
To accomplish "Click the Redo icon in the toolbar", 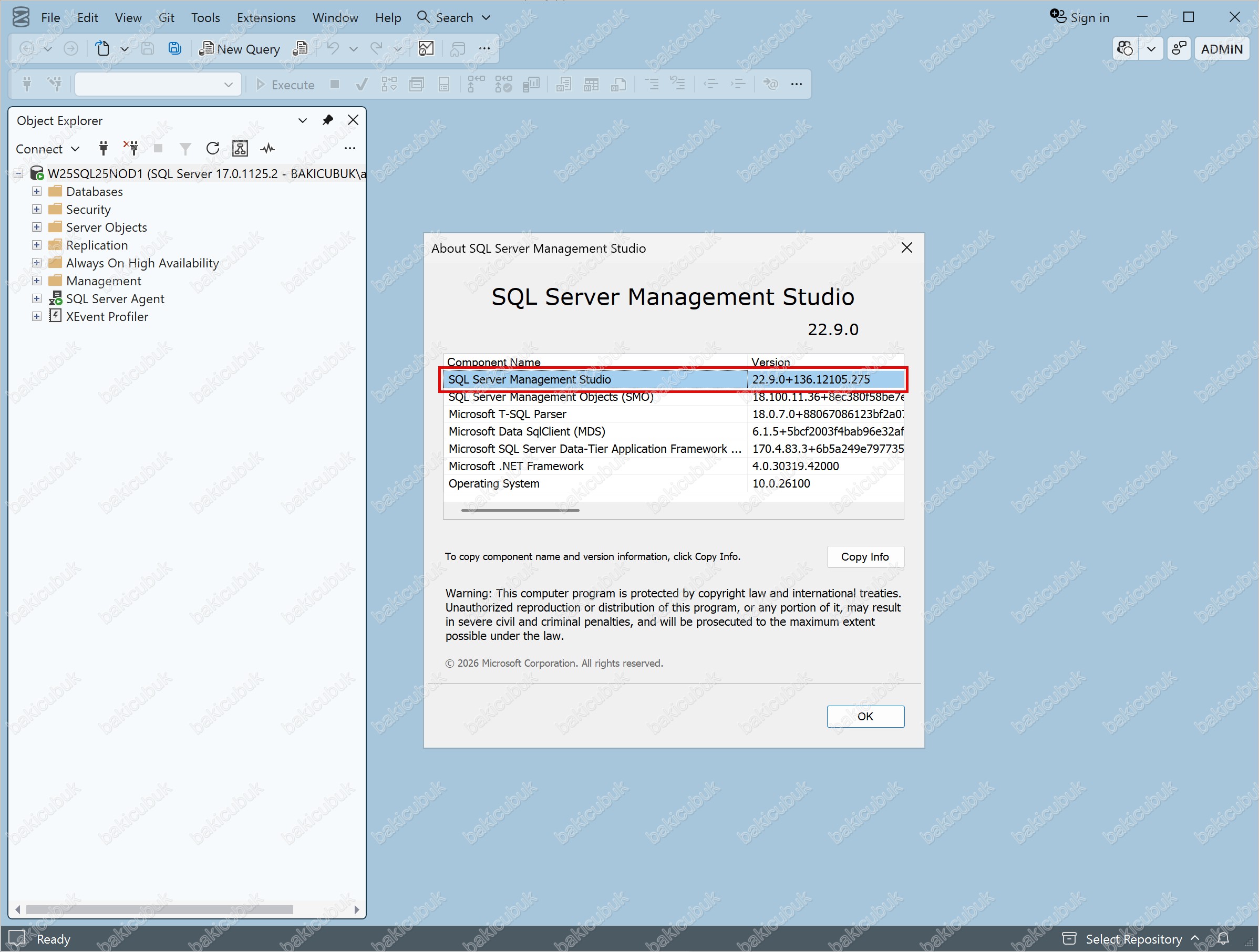I will (376, 48).
